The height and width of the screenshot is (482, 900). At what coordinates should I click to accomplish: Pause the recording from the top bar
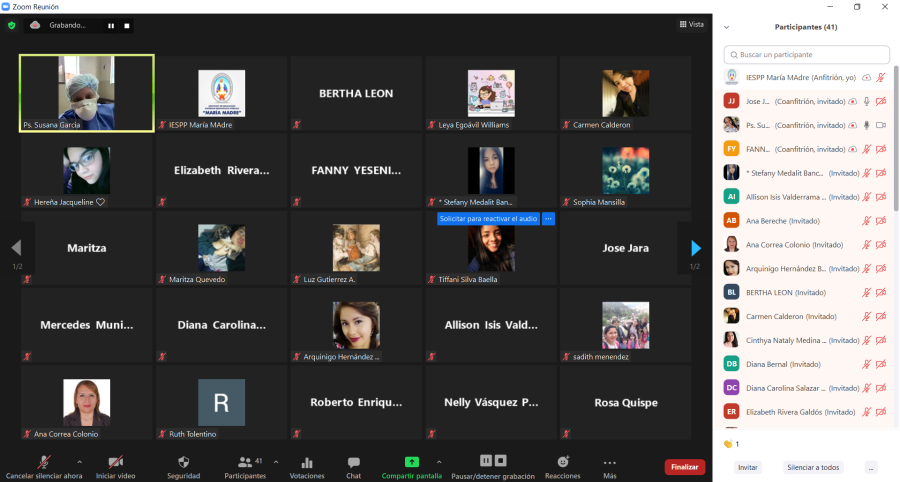tap(111, 25)
